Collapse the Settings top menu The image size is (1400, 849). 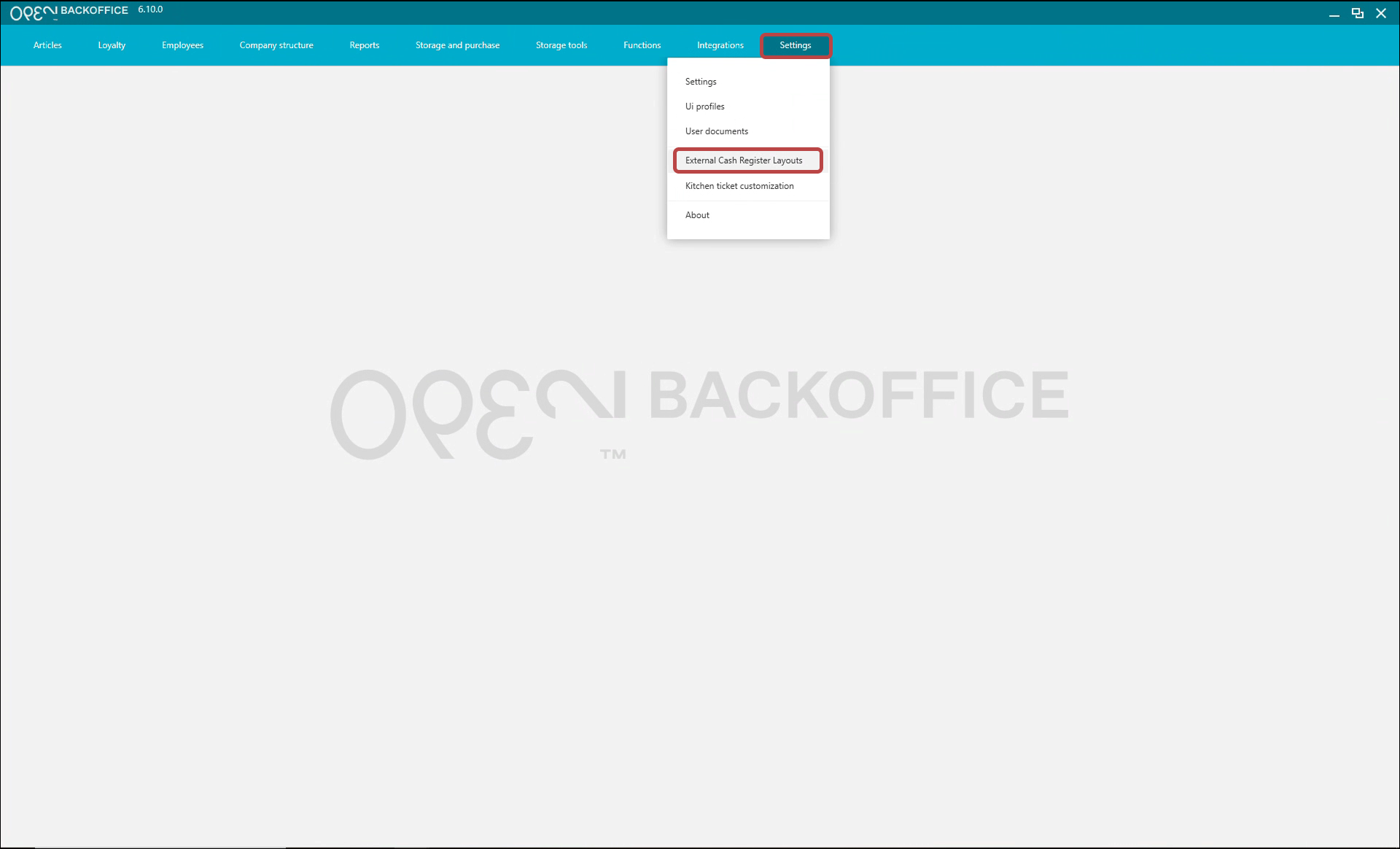[x=796, y=45]
